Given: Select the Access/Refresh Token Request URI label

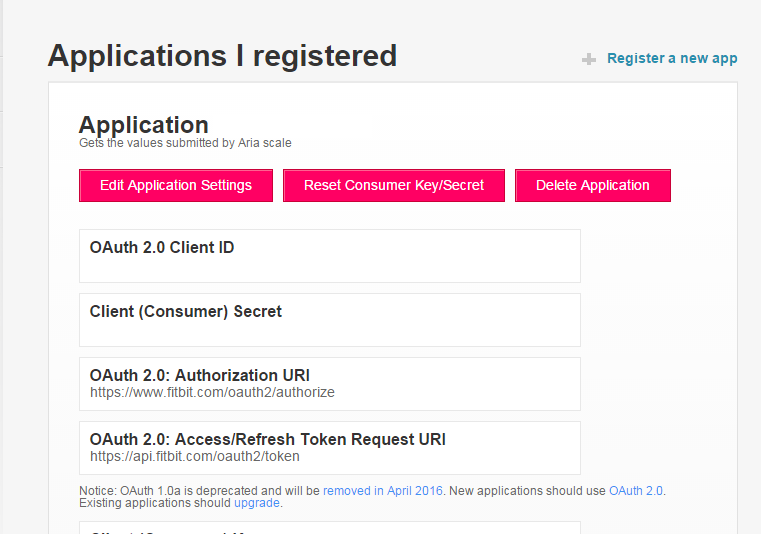Looking at the screenshot, I should click(x=267, y=440).
